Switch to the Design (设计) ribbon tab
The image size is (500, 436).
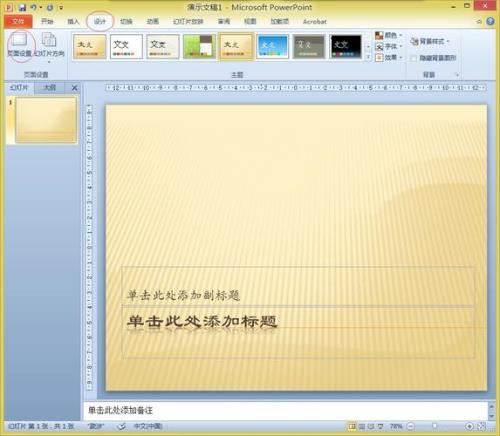point(100,21)
